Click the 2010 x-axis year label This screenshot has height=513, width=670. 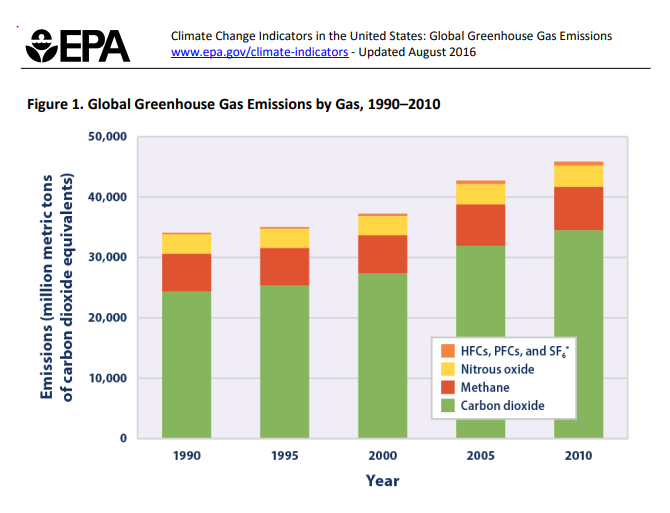pos(578,455)
